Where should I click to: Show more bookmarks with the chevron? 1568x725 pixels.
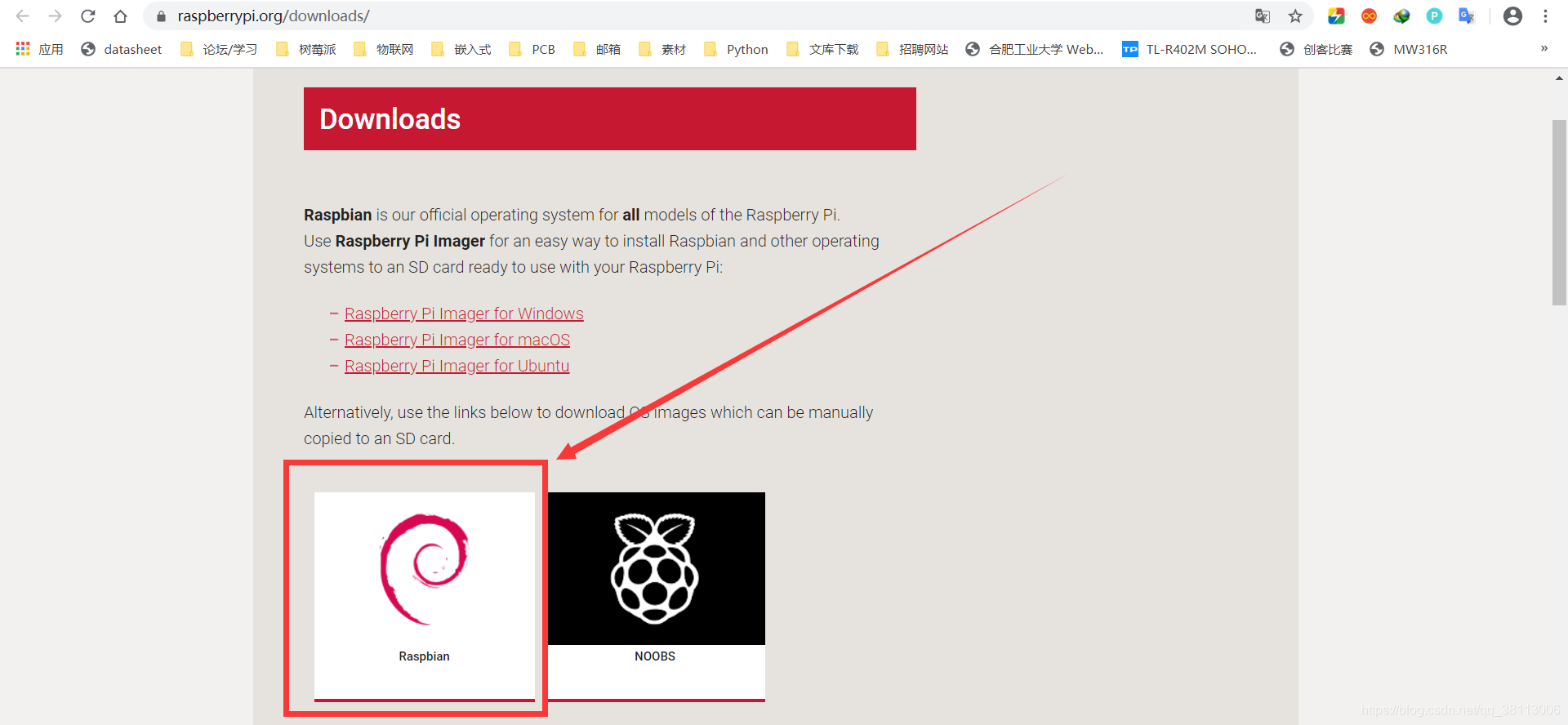click(x=1544, y=49)
